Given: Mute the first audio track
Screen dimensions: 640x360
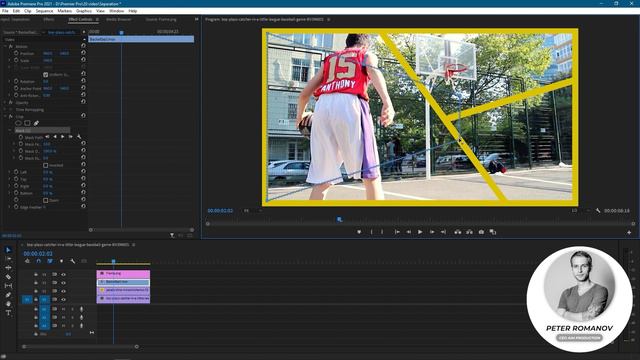Looking at the screenshot, I should [63, 309].
